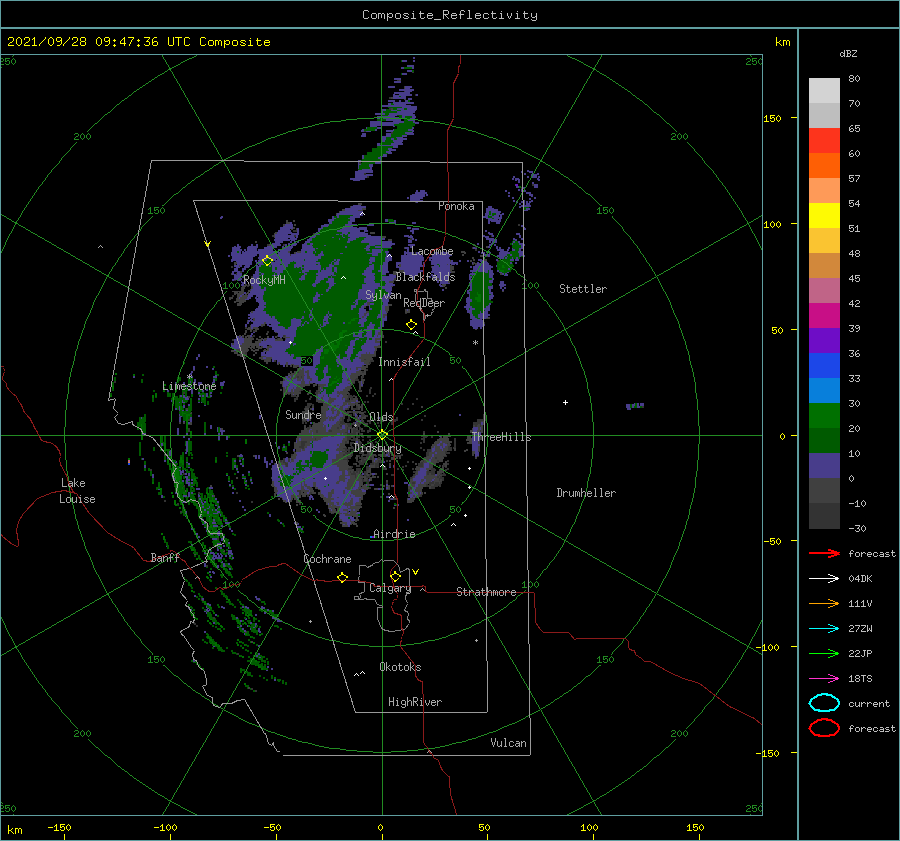Click the RedDeer city label

coord(424,303)
